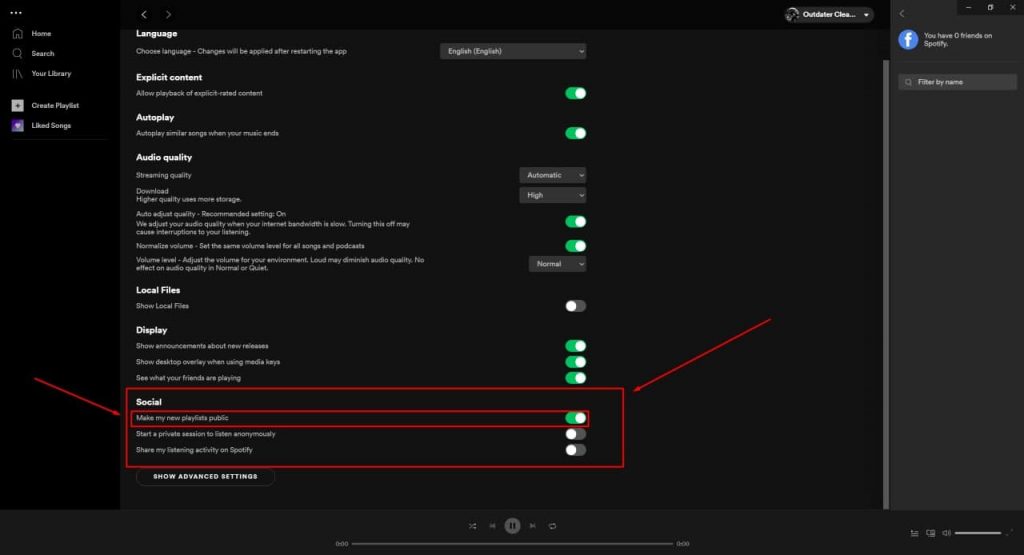Toggle repeat in playback bar
The image size is (1024, 555).
coord(552,526)
